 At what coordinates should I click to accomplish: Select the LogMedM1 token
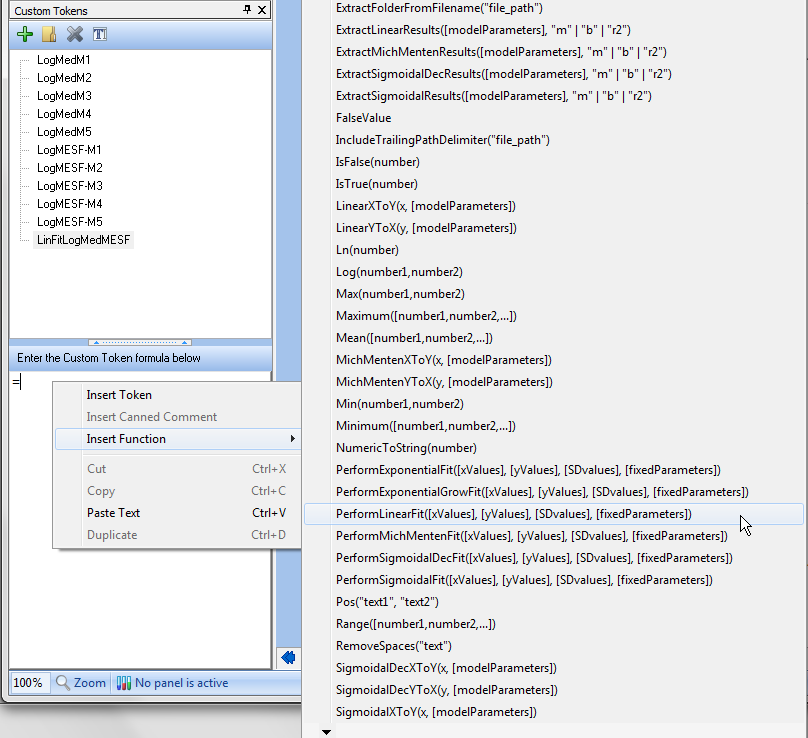pos(63,60)
